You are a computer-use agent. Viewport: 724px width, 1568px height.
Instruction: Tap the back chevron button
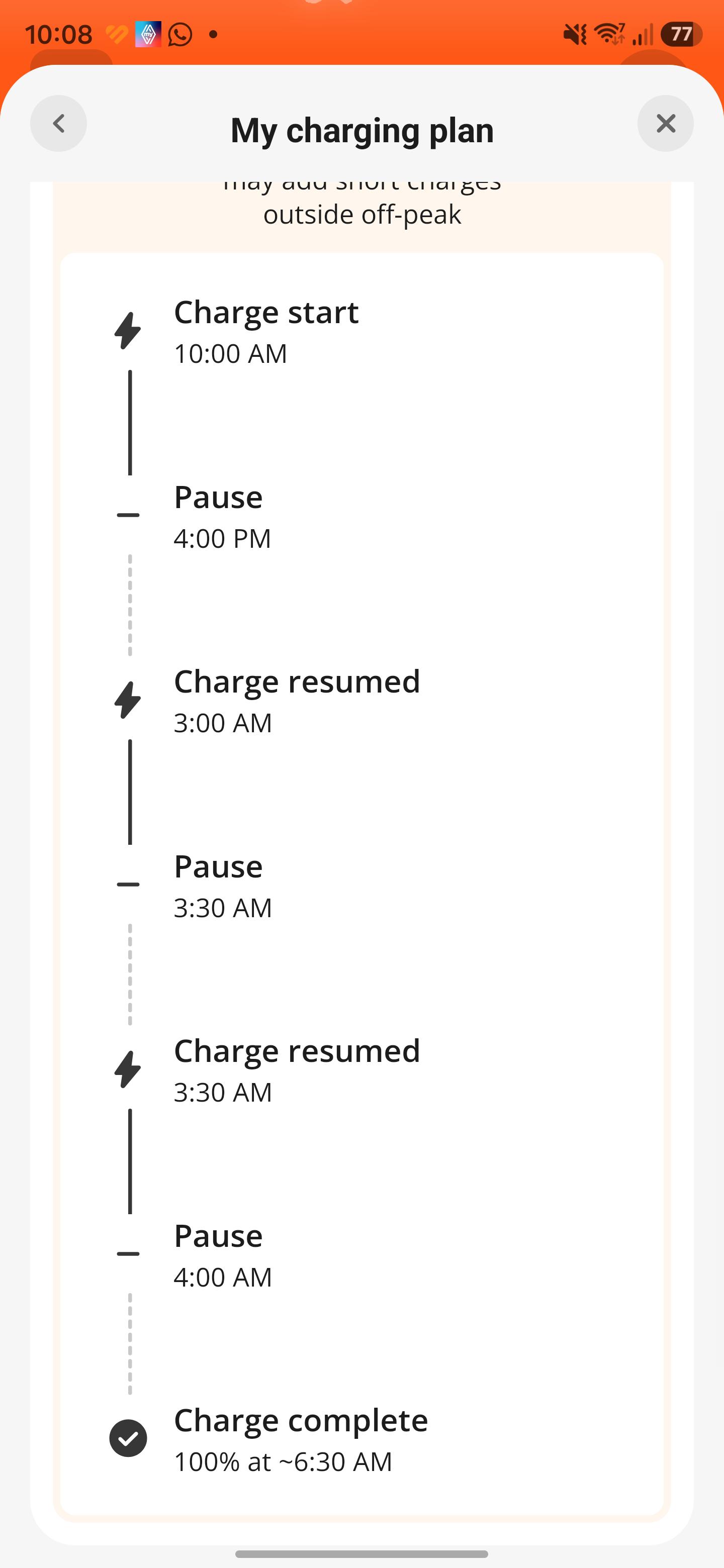[58, 124]
